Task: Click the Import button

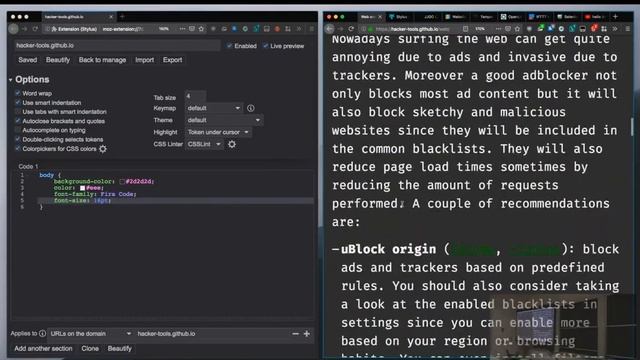Action: coord(144,60)
